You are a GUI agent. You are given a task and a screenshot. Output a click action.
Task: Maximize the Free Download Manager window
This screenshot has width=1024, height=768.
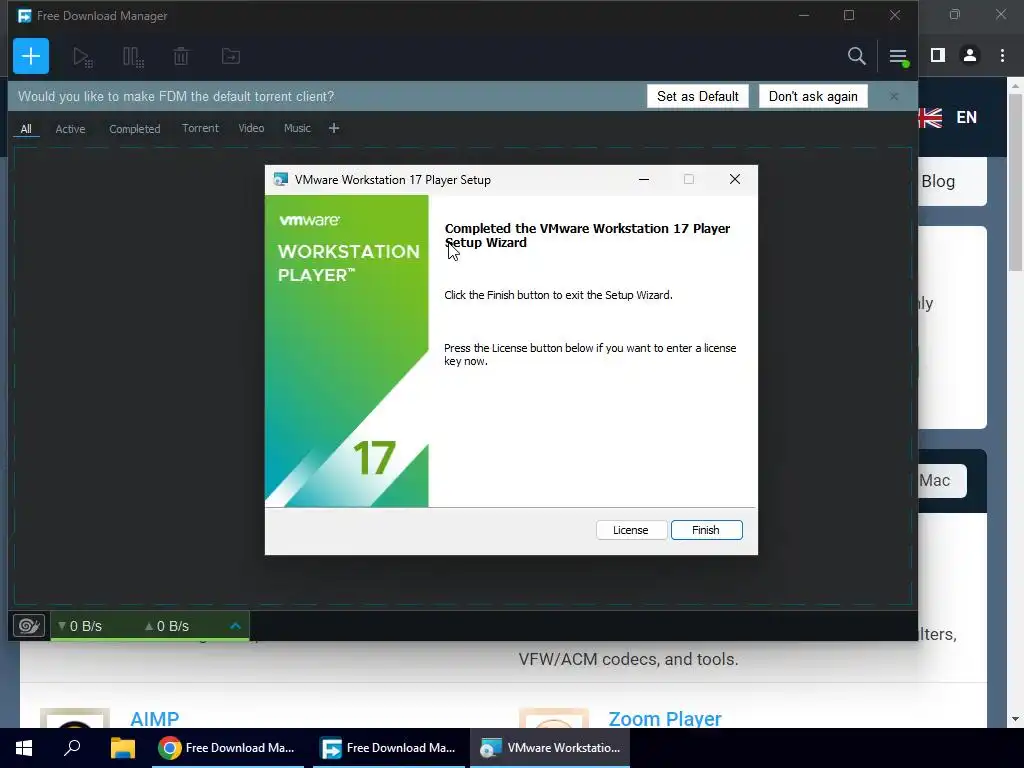[849, 15]
